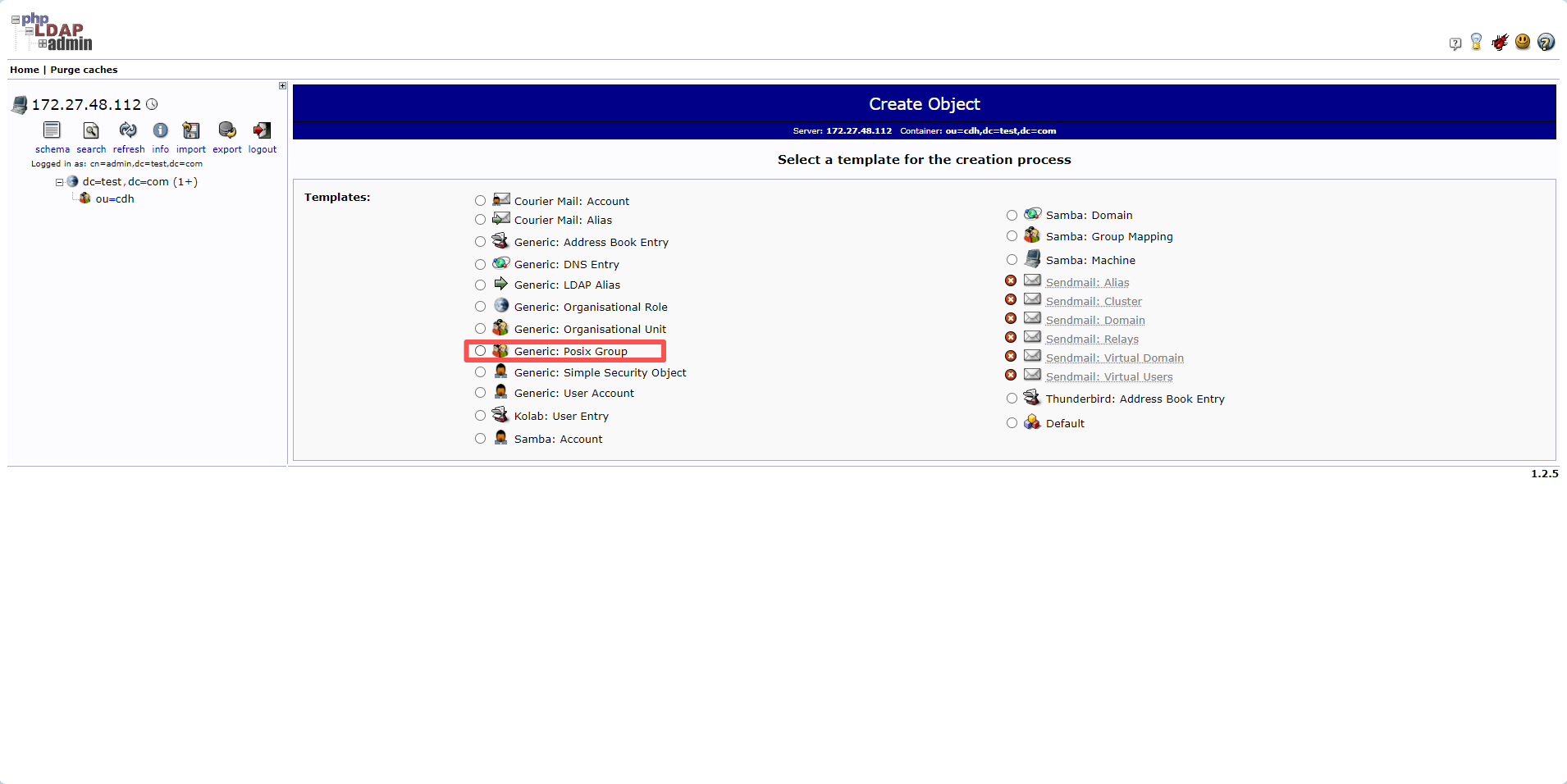This screenshot has width=1567, height=784.
Task: Click the export text link
Action: tap(227, 149)
